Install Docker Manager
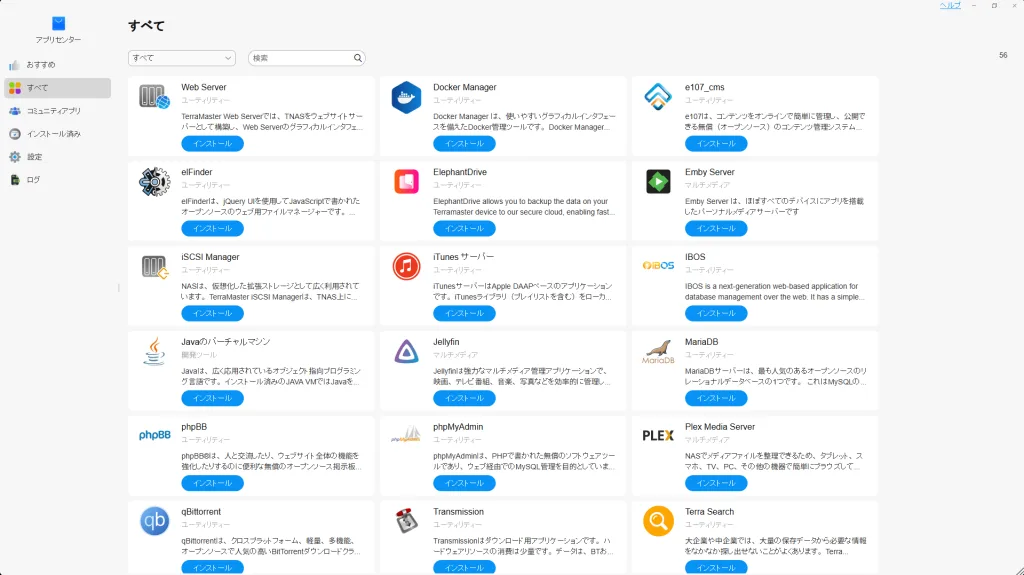The width and height of the screenshot is (1024, 575). [x=464, y=144]
